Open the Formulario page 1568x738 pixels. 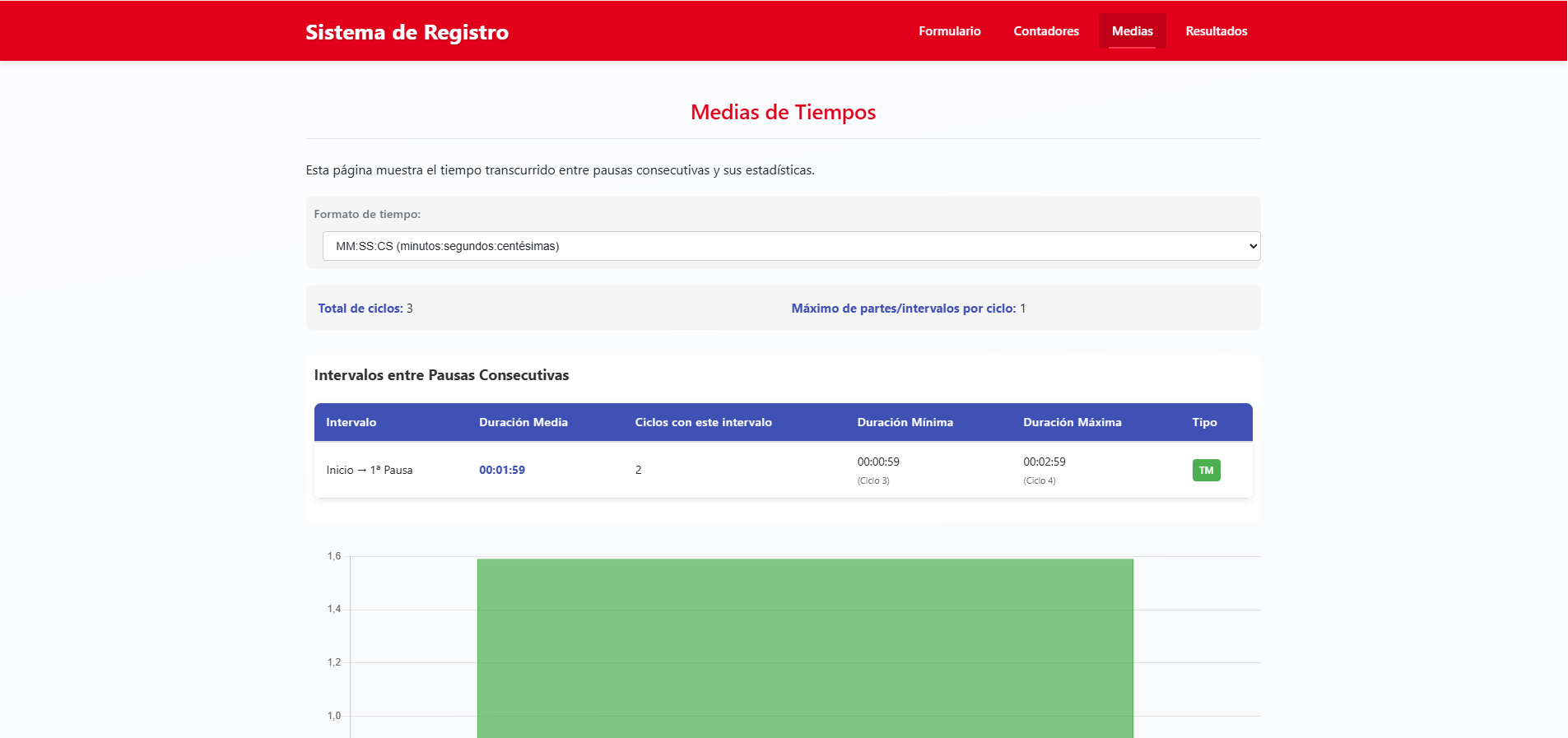949,31
